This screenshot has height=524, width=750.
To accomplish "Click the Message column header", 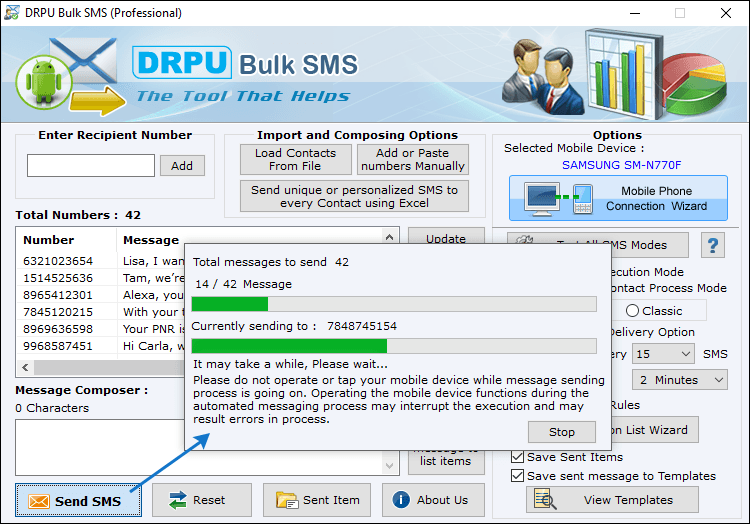I will (151, 240).
